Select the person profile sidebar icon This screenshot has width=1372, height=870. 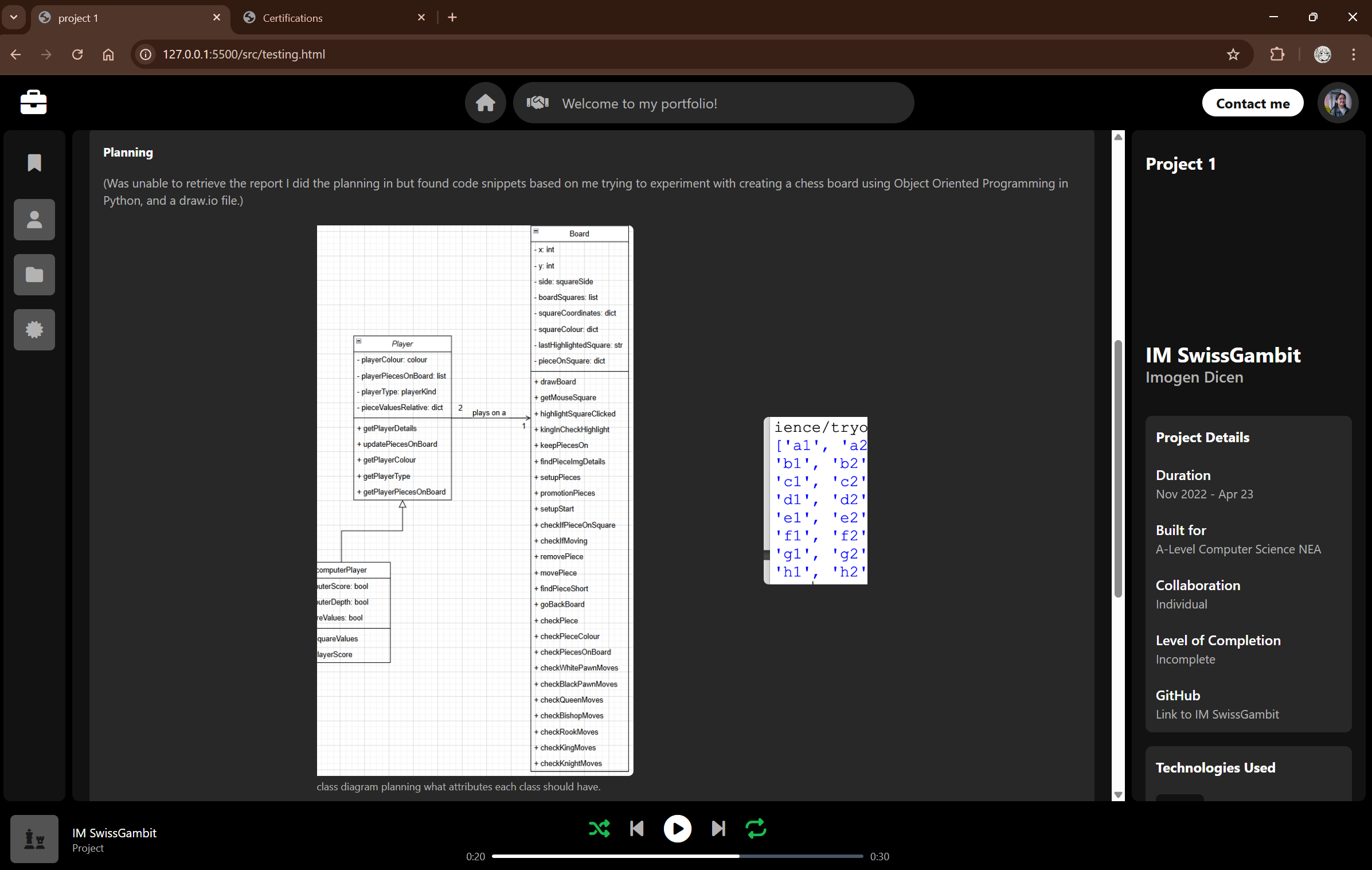34,220
